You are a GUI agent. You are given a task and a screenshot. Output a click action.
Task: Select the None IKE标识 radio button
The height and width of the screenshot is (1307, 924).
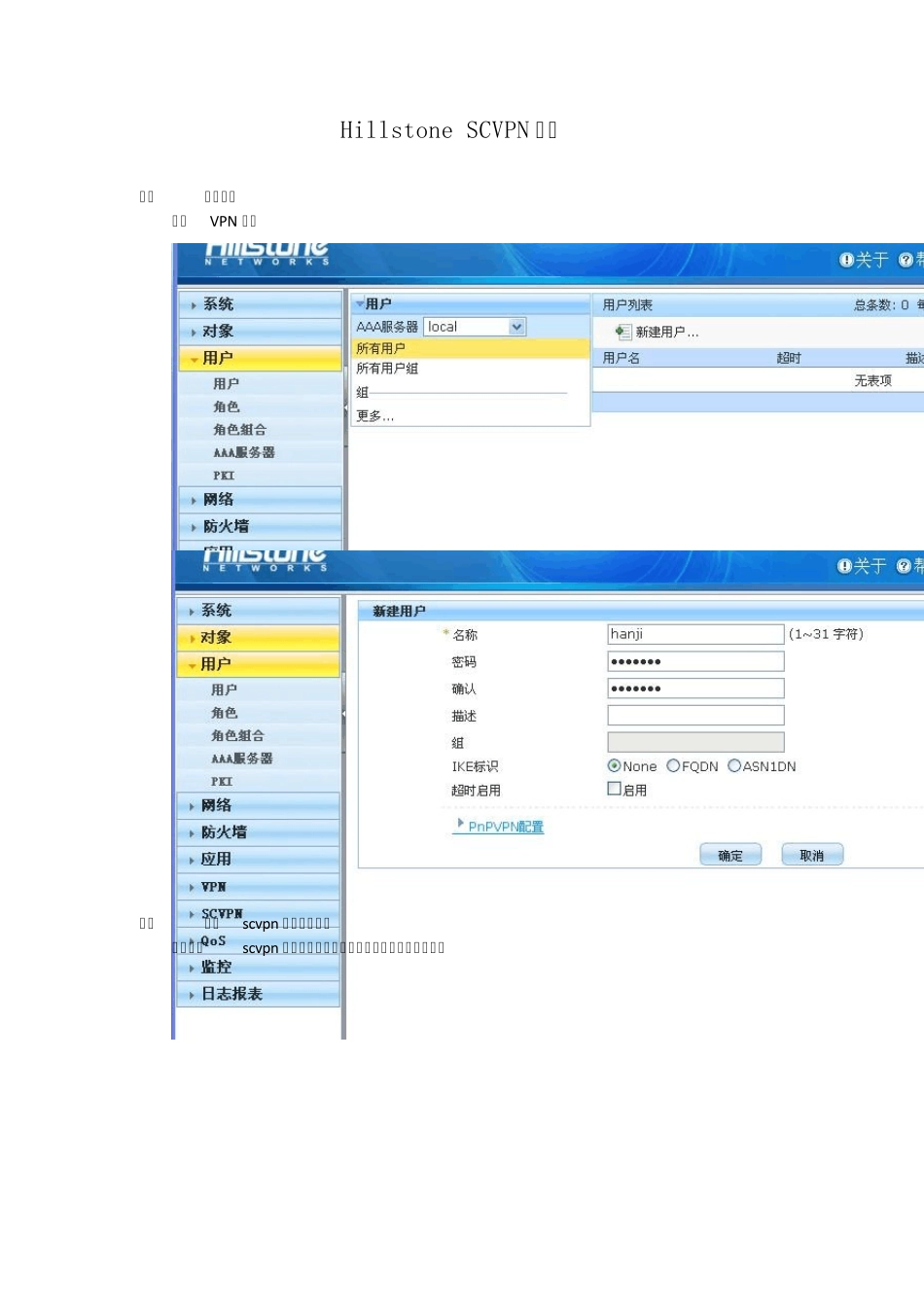click(614, 766)
